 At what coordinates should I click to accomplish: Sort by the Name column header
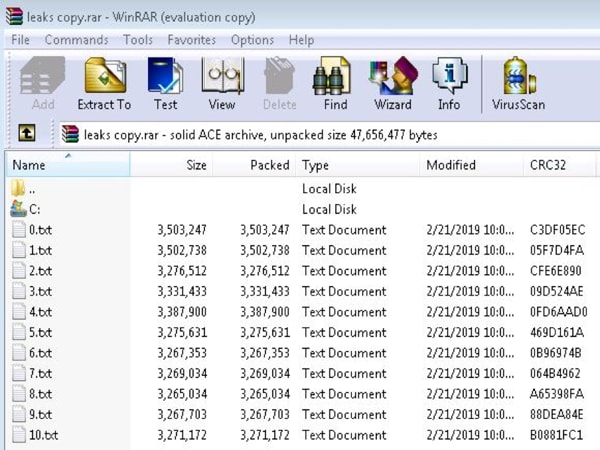pos(68,165)
